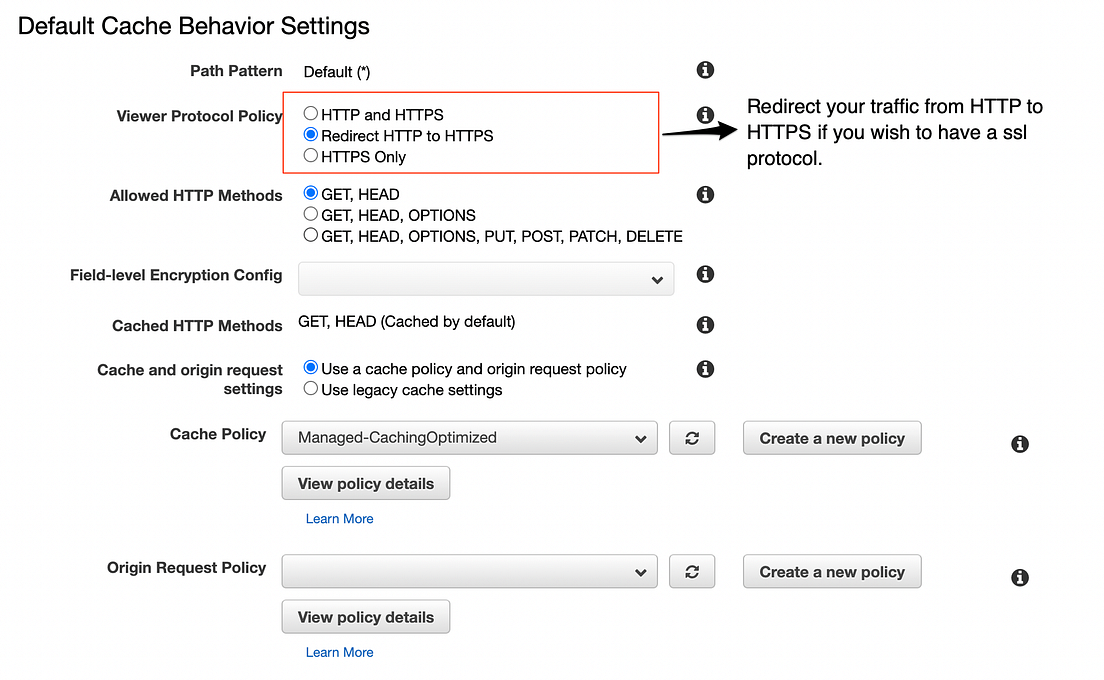Image resolution: width=1104 pixels, height=680 pixels.
Task: Open the Viewer Protocol Policy info tooltip
Action: pos(705,115)
